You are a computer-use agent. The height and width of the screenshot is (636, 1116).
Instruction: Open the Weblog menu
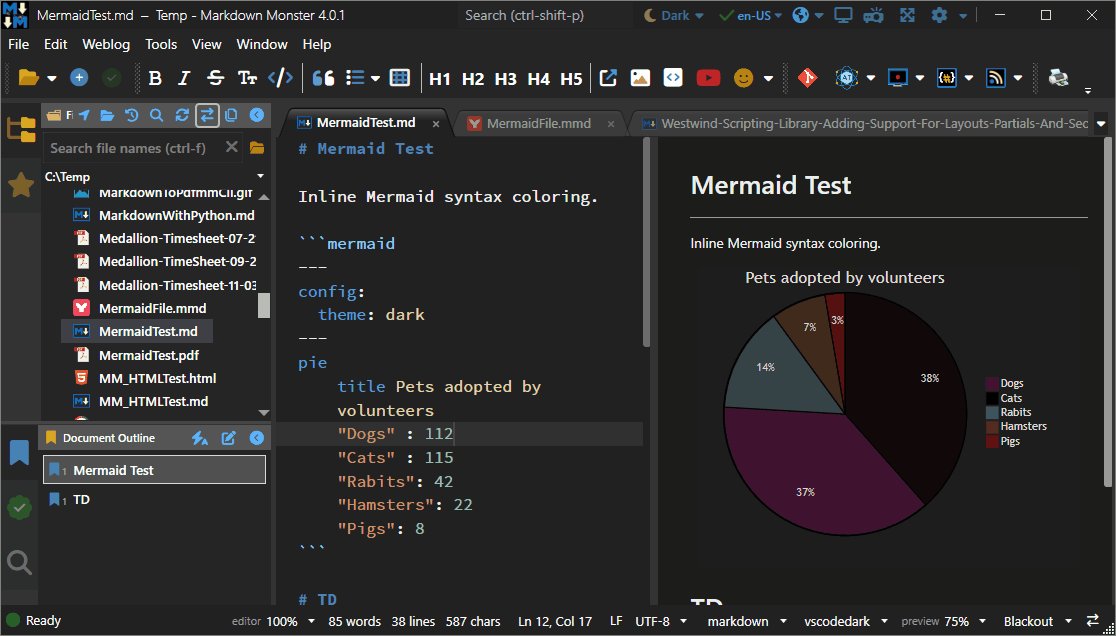(106, 44)
